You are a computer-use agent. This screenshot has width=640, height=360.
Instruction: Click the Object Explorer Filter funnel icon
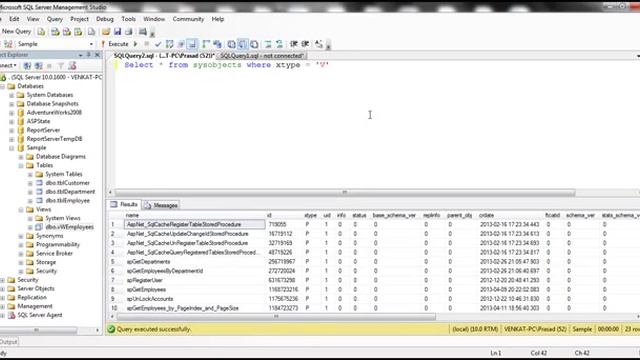click(x=61, y=66)
